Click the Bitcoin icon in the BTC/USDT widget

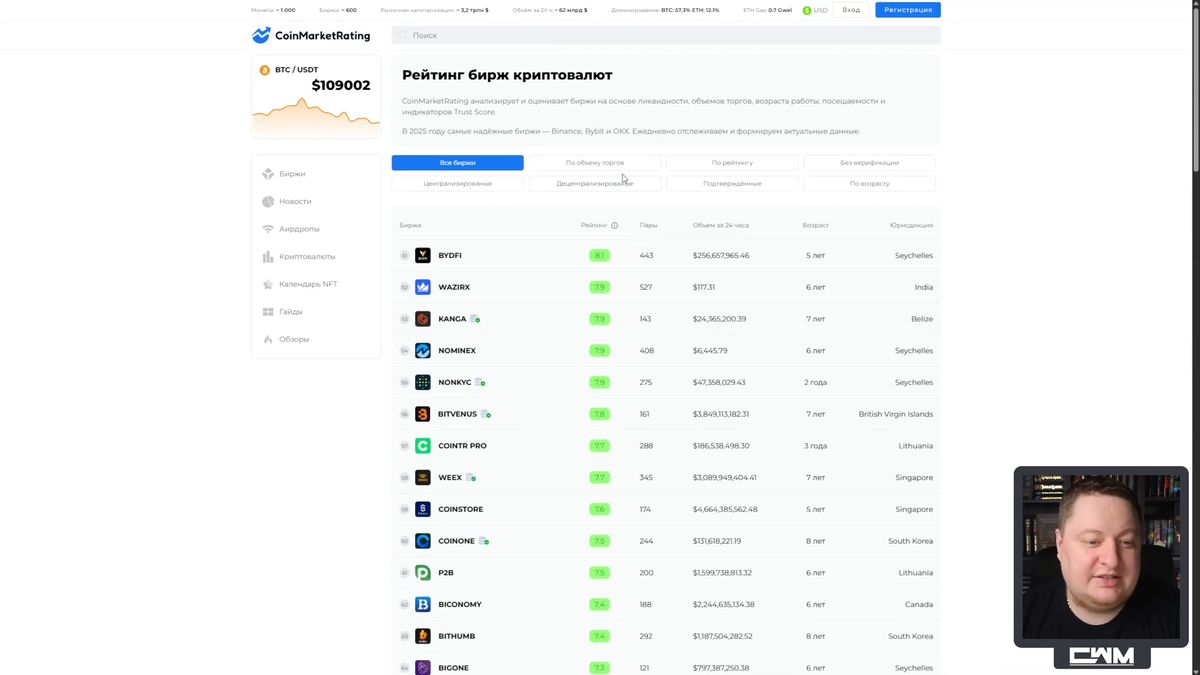265,70
